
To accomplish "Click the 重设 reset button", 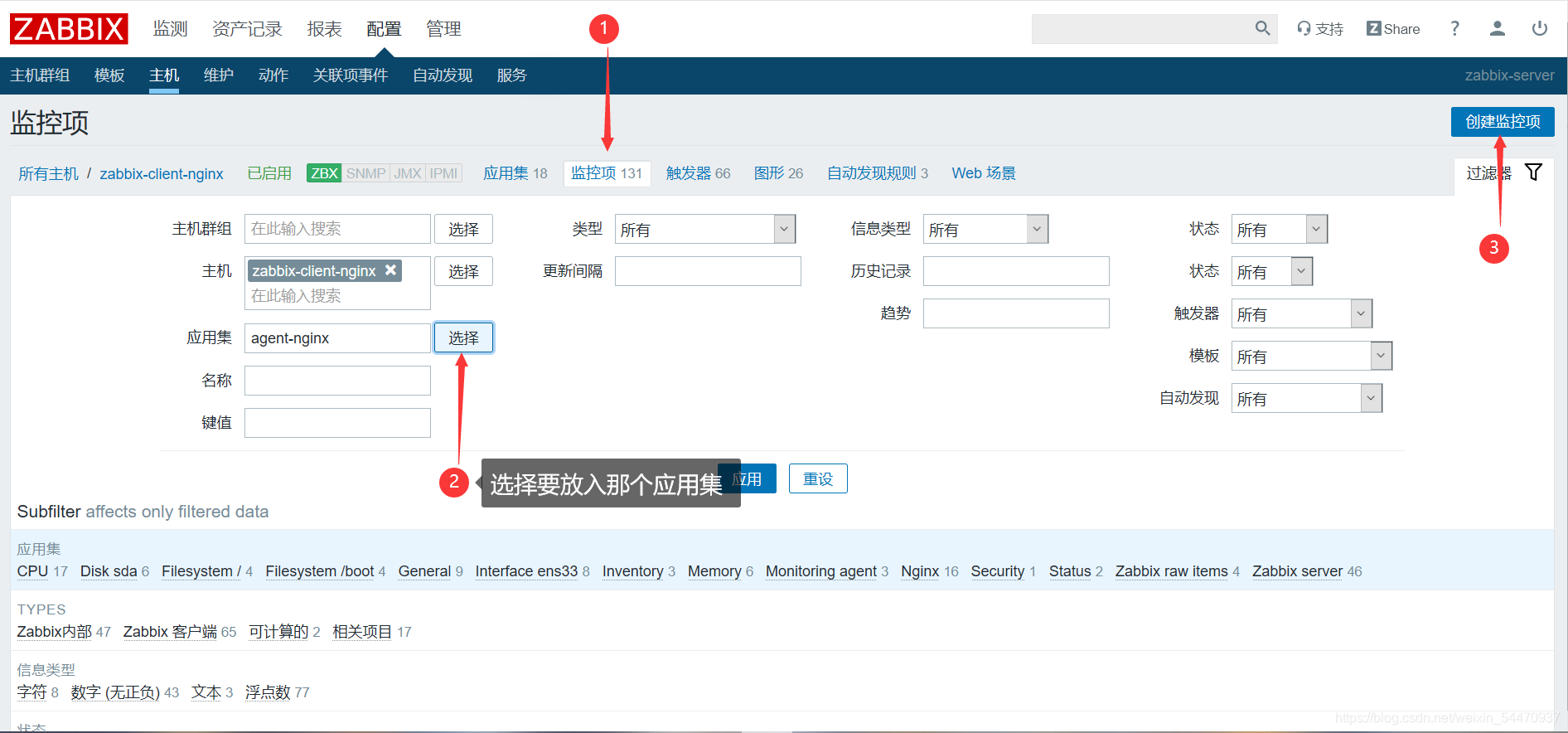I will click(818, 478).
